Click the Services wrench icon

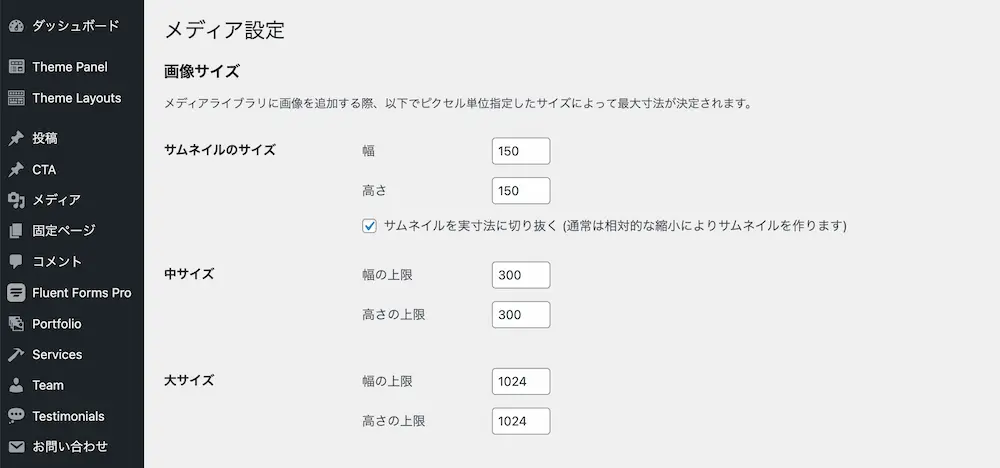click(15, 355)
